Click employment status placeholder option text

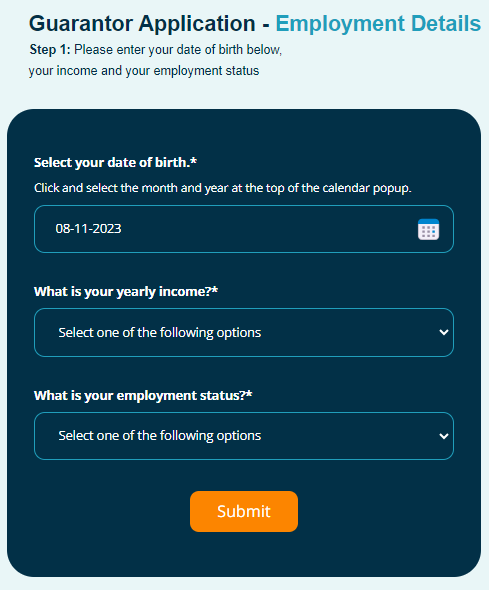point(159,436)
